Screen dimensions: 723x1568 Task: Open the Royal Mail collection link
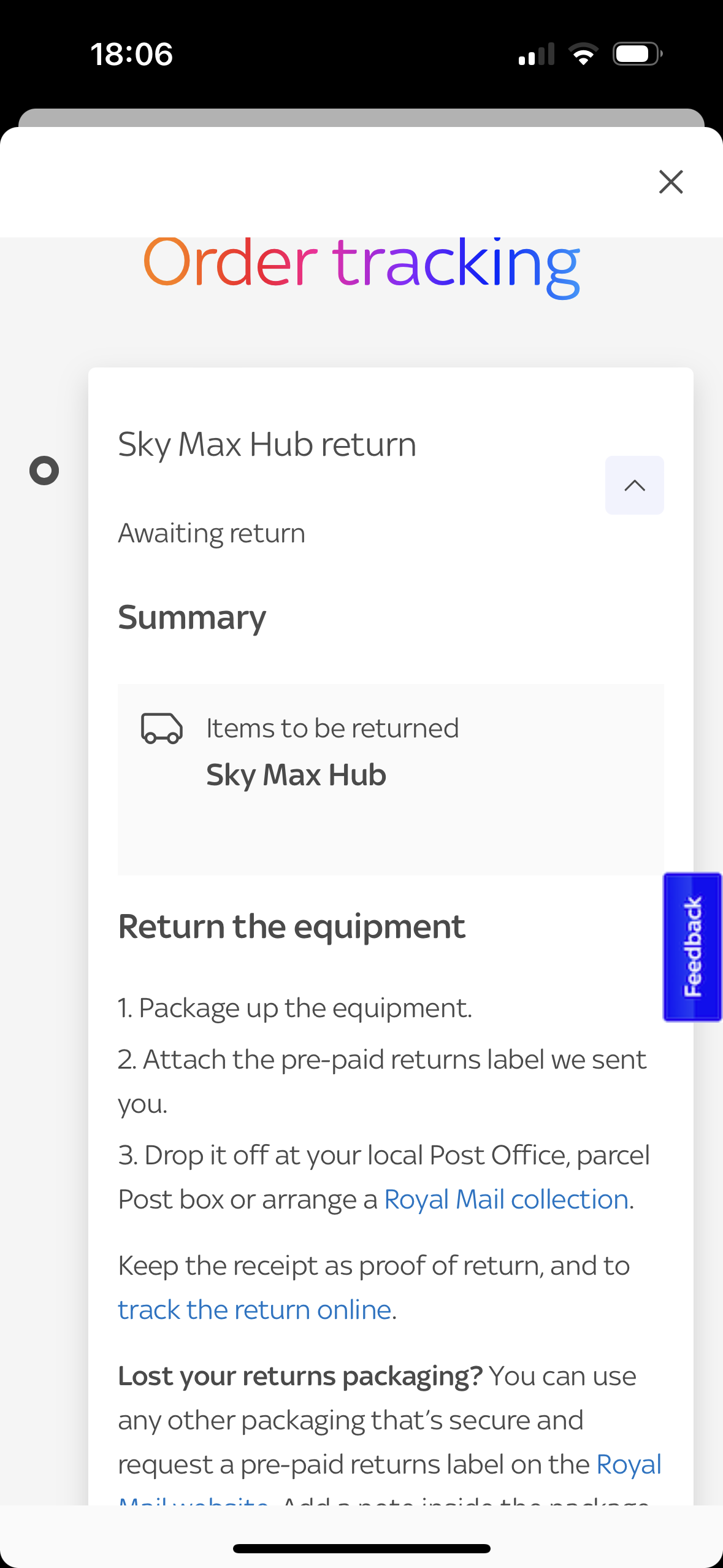(x=506, y=1199)
